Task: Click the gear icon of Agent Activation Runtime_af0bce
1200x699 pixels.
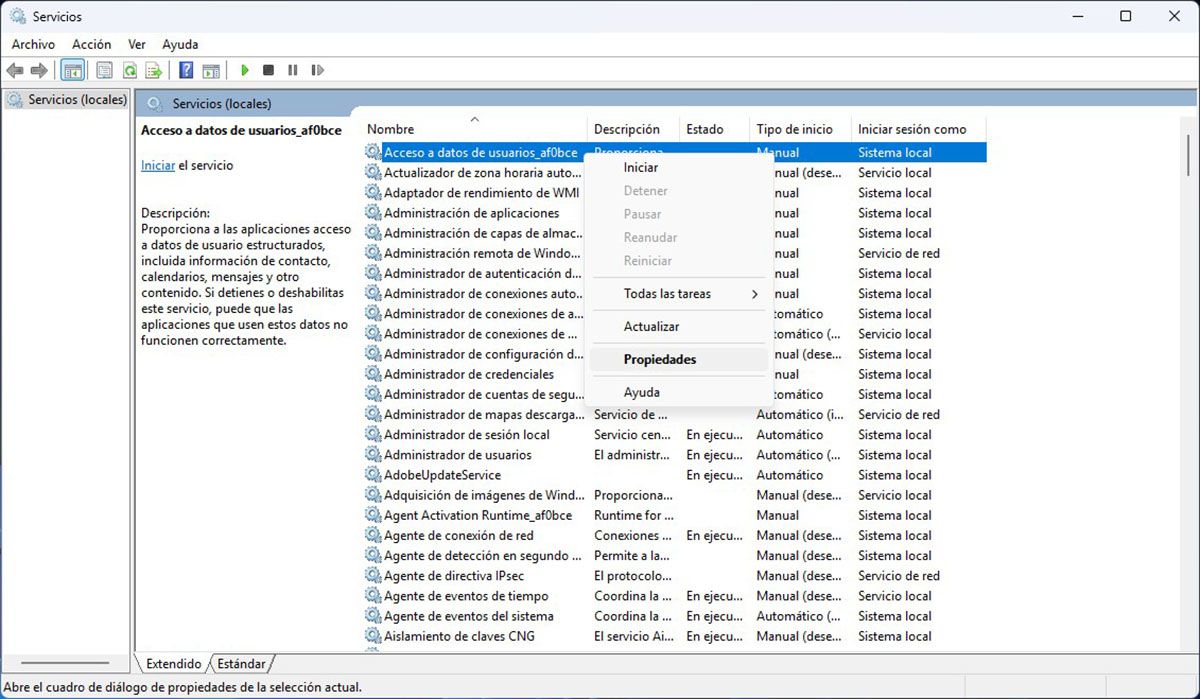Action: [x=373, y=515]
